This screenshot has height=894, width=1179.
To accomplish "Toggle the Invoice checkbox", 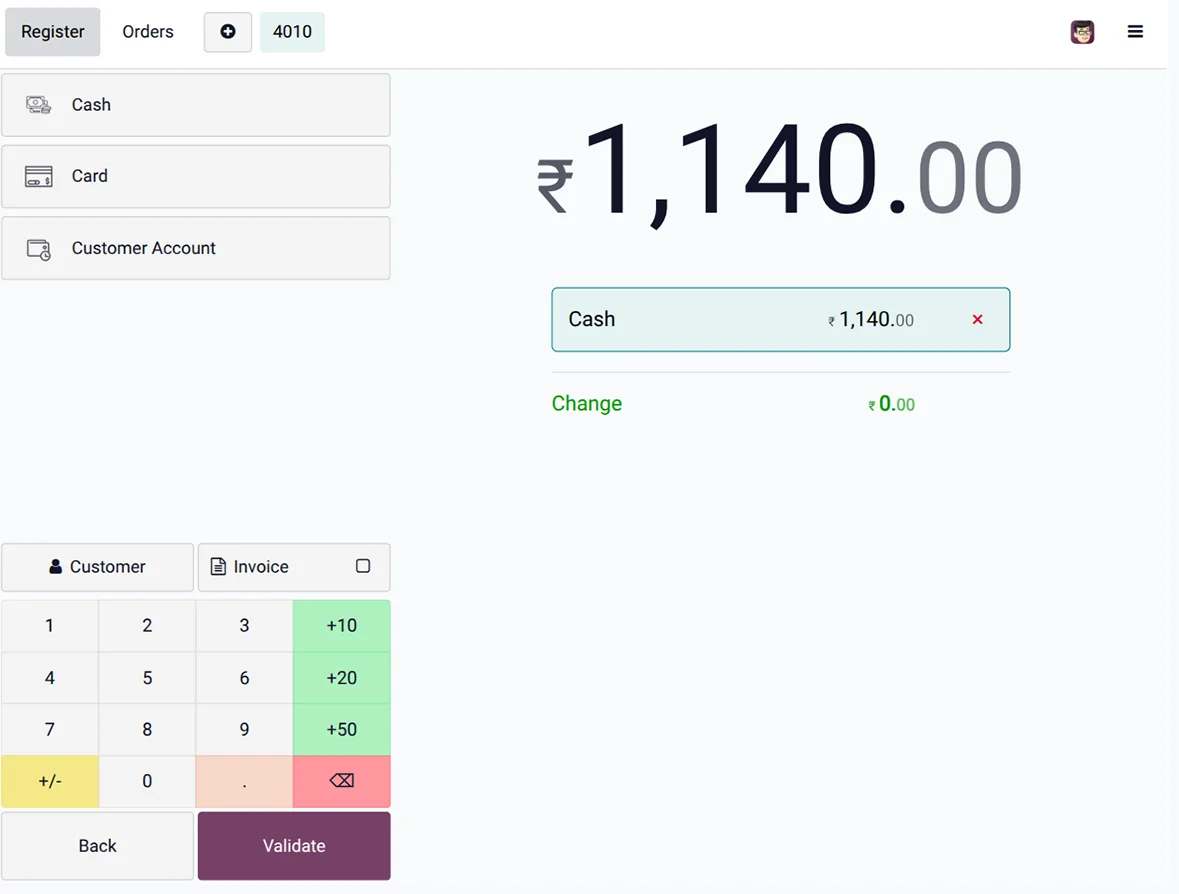I will tap(362, 566).
